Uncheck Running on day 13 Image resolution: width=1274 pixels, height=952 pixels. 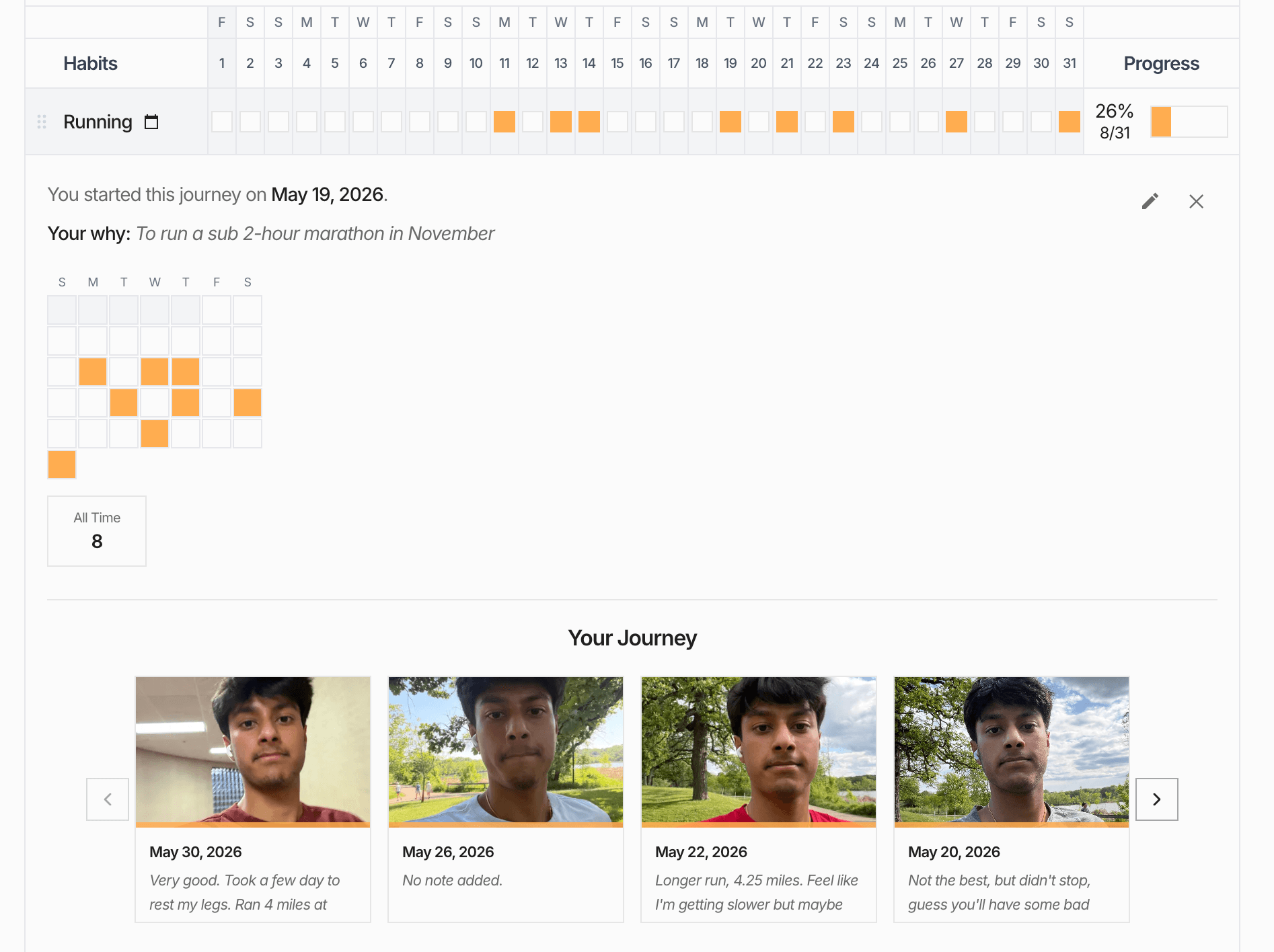pyautogui.click(x=561, y=122)
